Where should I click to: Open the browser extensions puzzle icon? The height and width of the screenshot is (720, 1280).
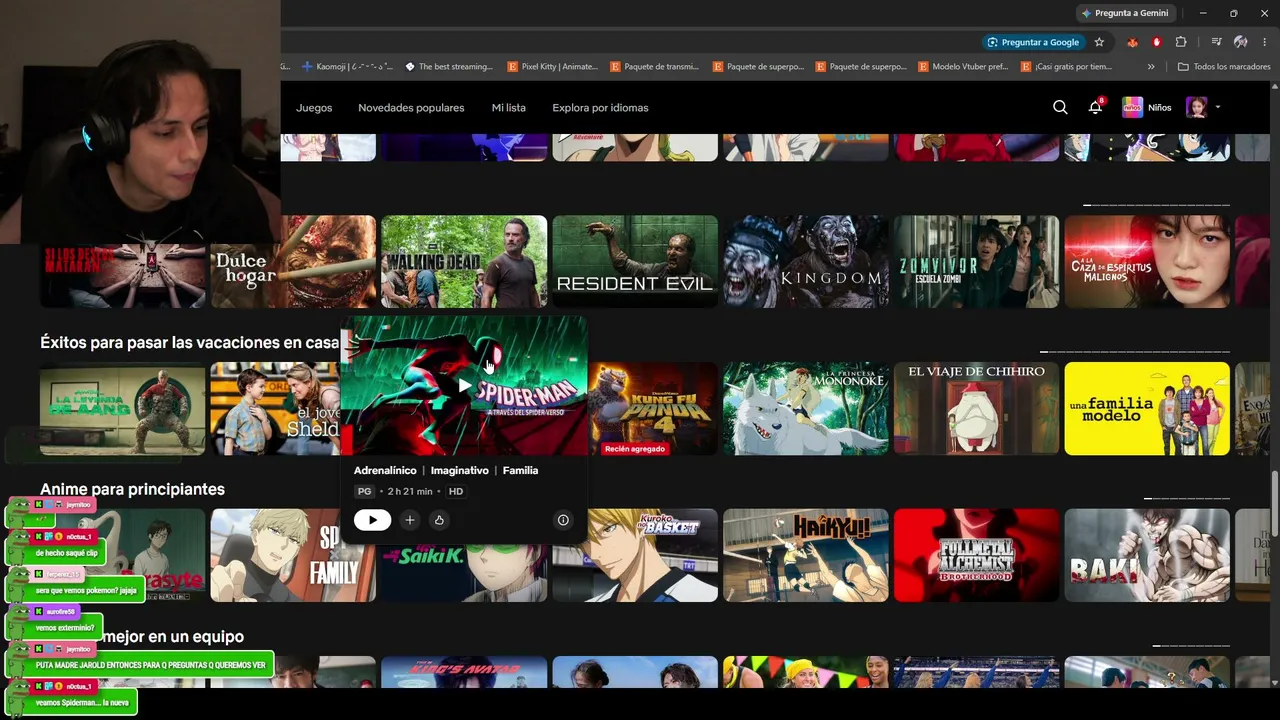click(x=1181, y=42)
